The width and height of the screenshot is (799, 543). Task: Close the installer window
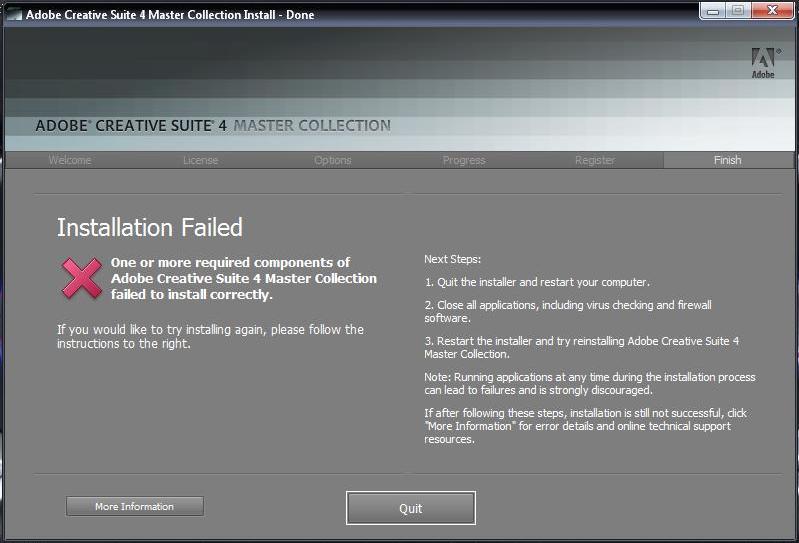click(x=772, y=10)
